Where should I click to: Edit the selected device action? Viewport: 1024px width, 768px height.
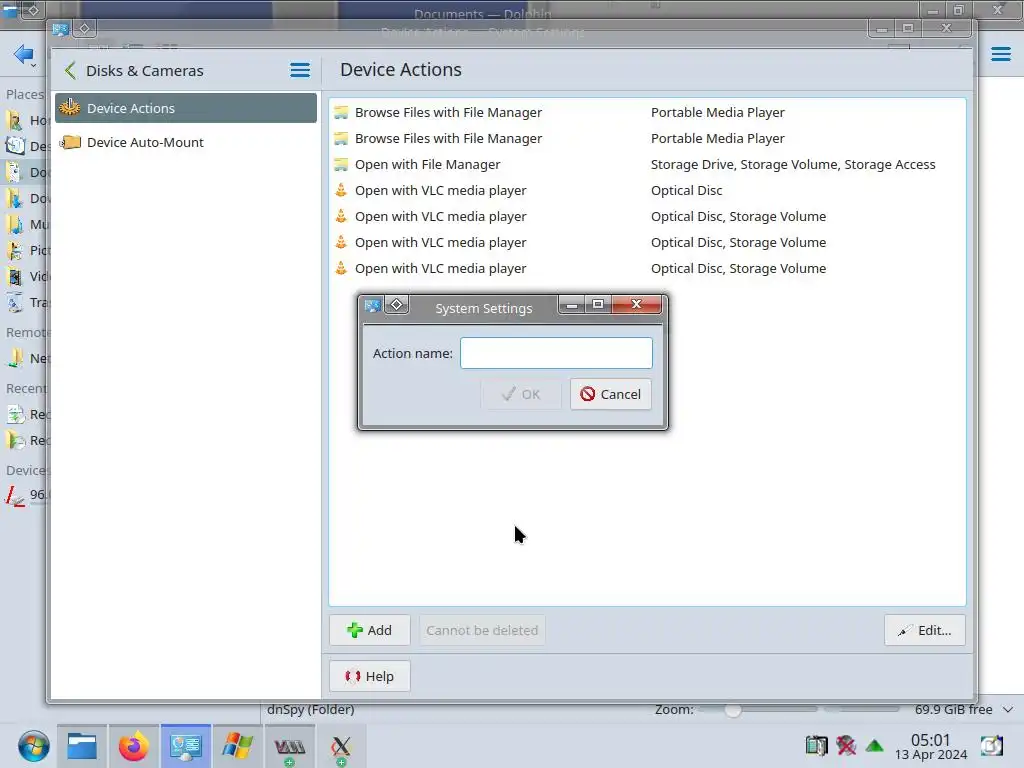coord(925,630)
